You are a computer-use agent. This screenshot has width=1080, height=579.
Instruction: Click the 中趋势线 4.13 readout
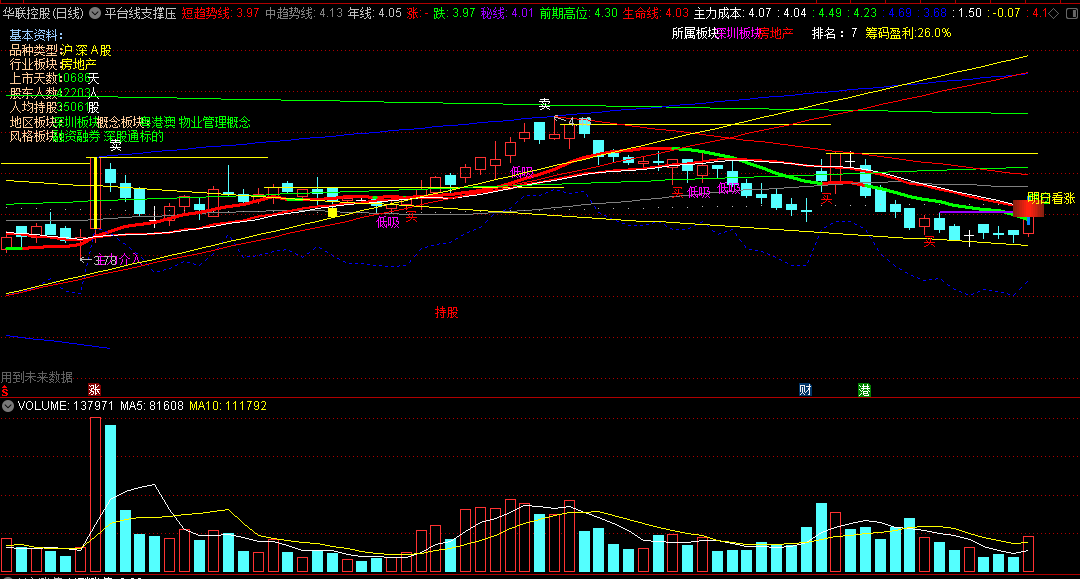[x=304, y=13]
